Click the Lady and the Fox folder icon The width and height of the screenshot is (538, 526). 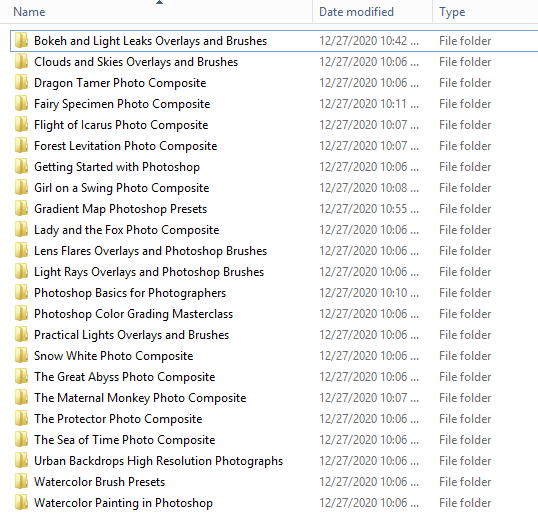(x=21, y=230)
